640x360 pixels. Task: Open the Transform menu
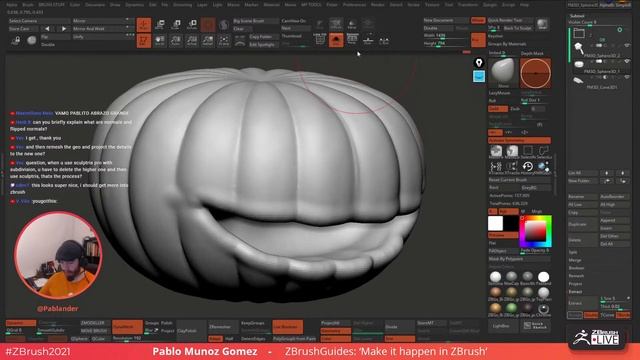coord(468,5)
